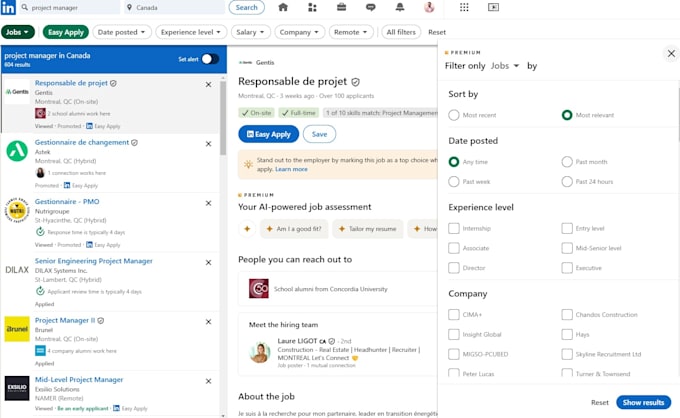Click the DILAX company logo

click(17, 270)
